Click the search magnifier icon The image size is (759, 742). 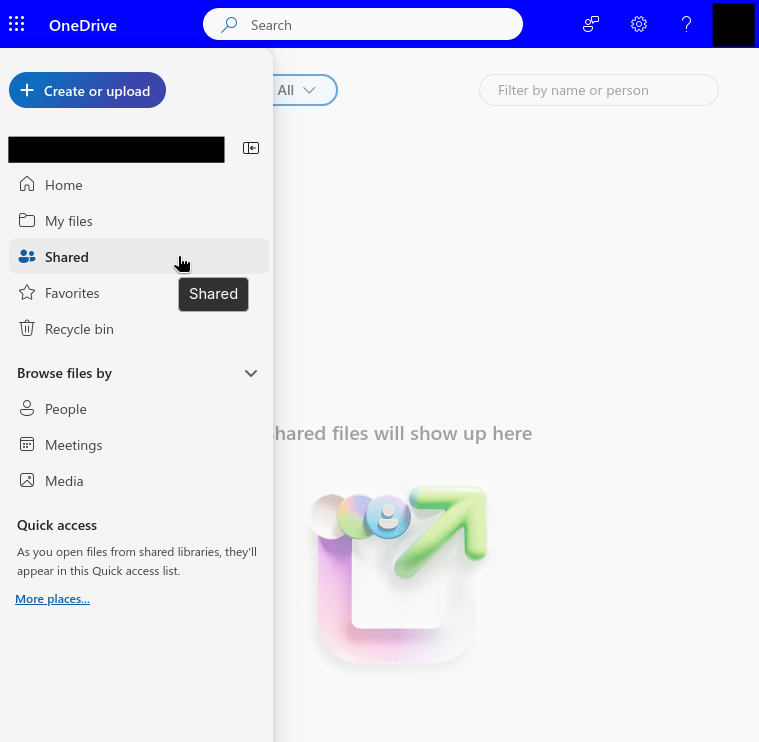[x=229, y=25]
